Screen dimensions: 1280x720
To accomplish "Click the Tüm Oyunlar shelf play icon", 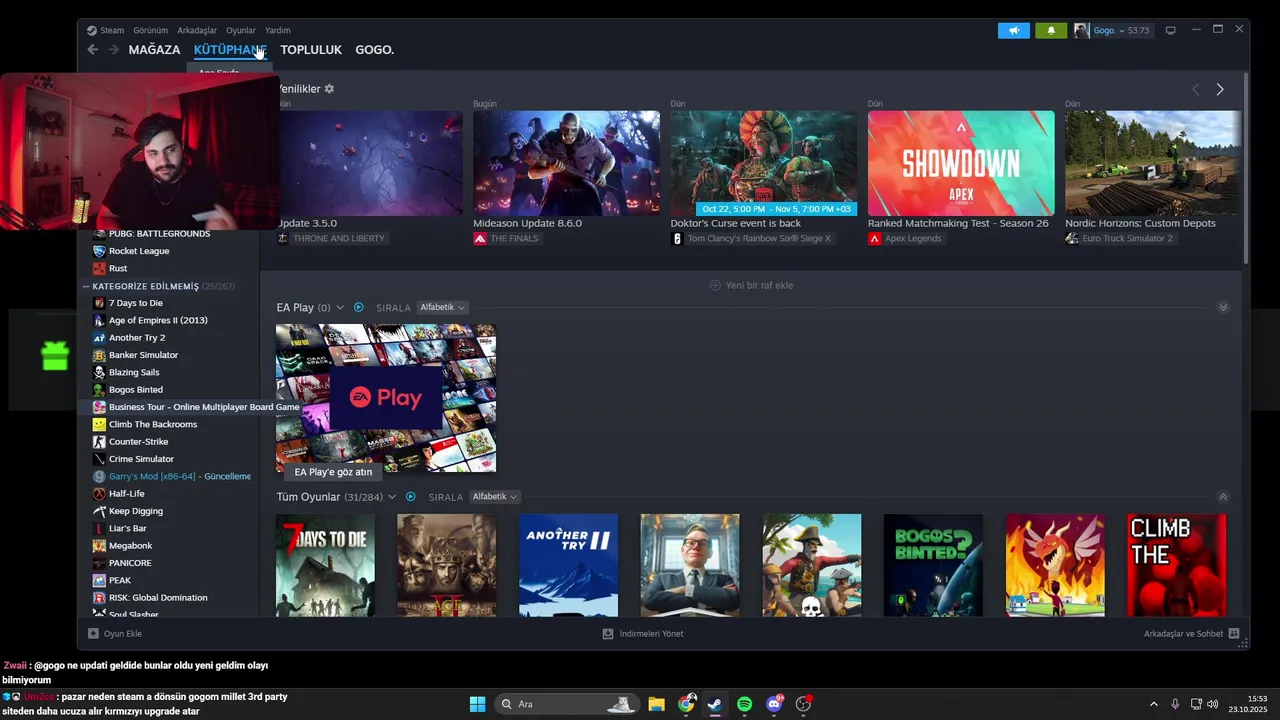I will pos(410,497).
